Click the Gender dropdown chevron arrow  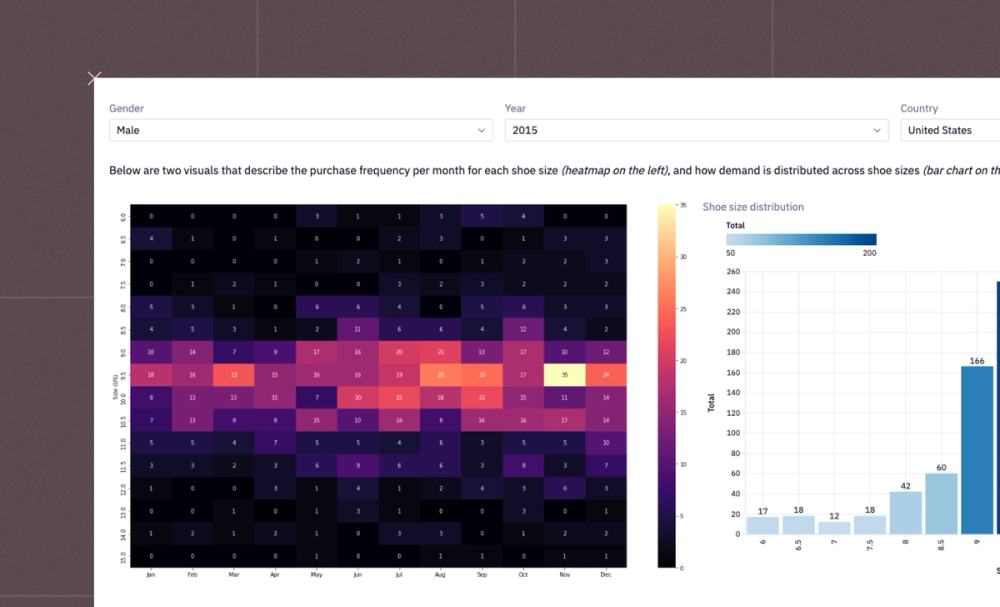pos(482,130)
